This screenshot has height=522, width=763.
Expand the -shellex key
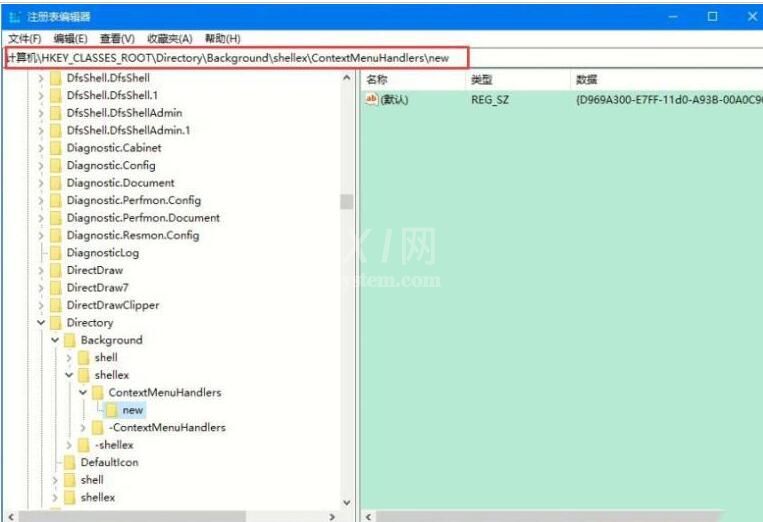click(x=69, y=445)
